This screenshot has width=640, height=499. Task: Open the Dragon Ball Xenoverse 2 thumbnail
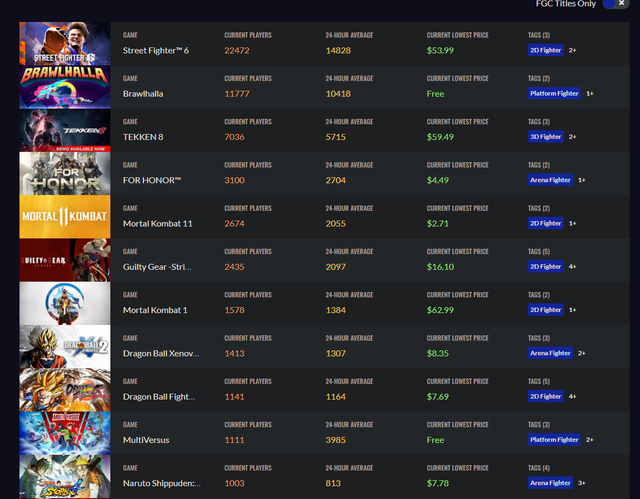(x=64, y=346)
